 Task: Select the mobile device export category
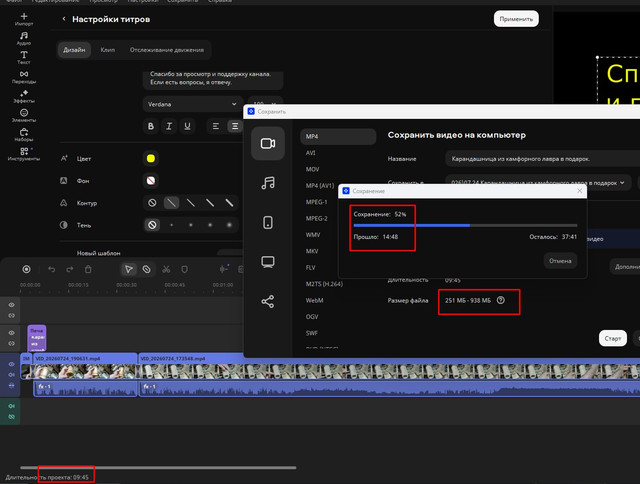pos(268,222)
